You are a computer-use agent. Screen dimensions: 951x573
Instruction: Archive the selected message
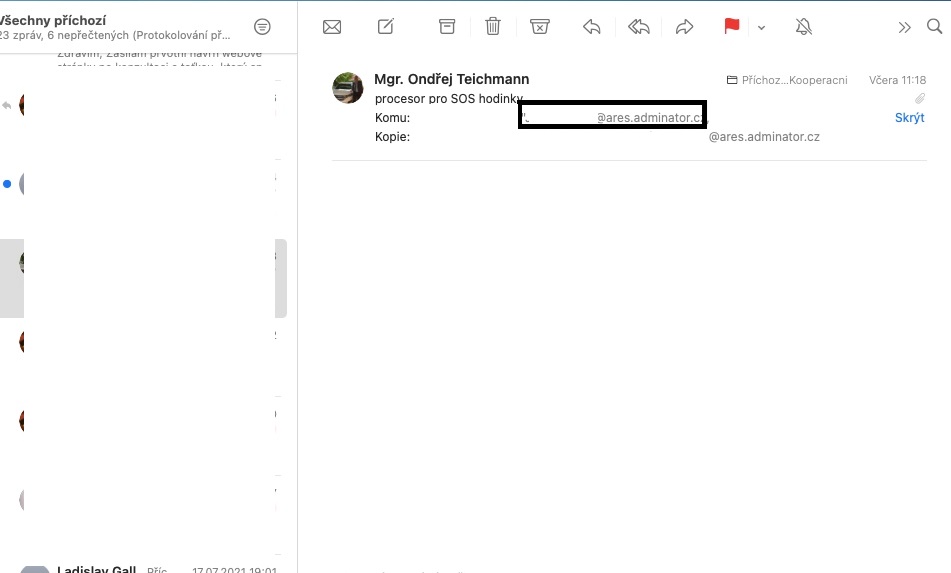(447, 27)
